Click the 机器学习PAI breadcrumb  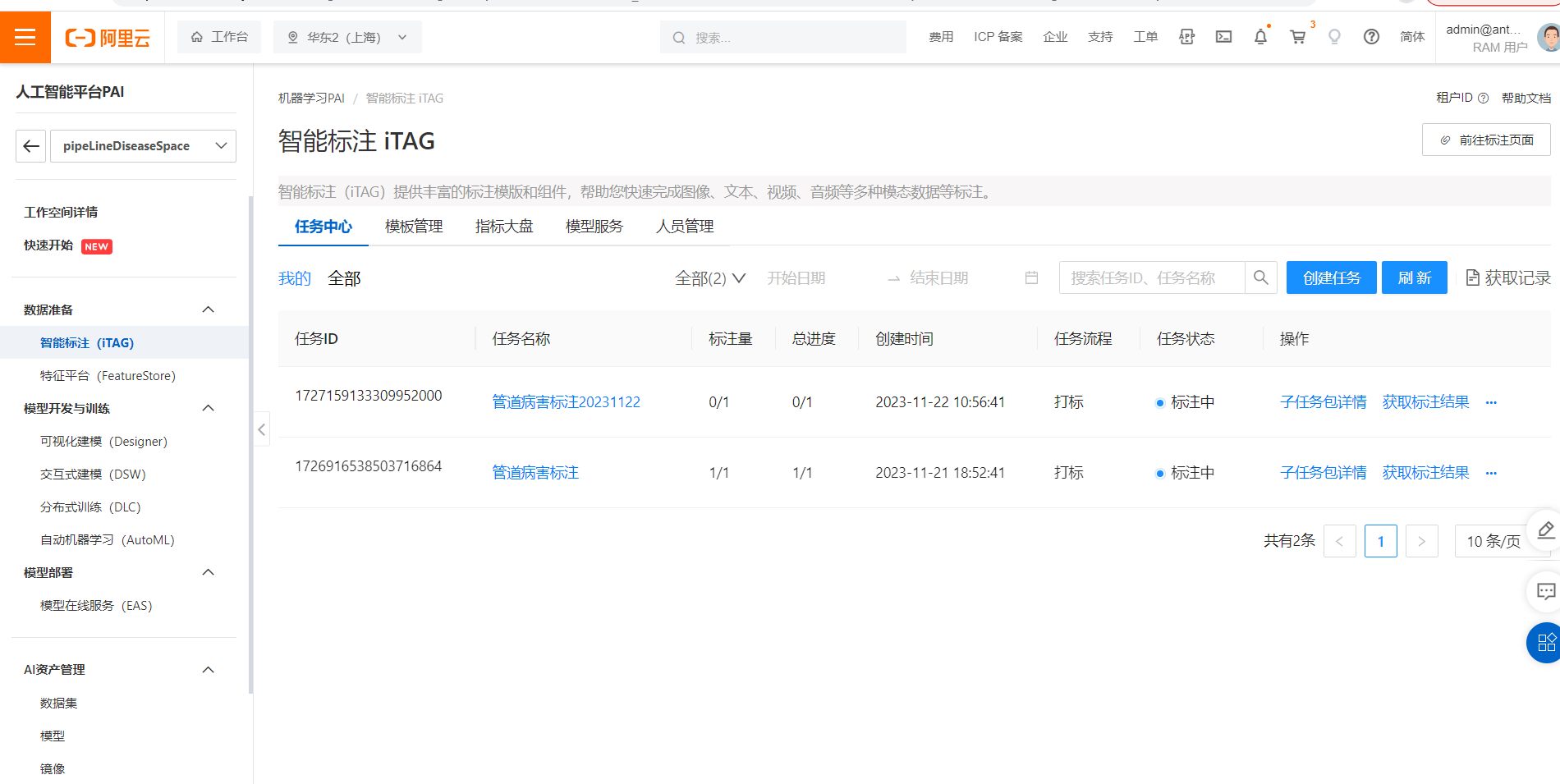point(311,98)
